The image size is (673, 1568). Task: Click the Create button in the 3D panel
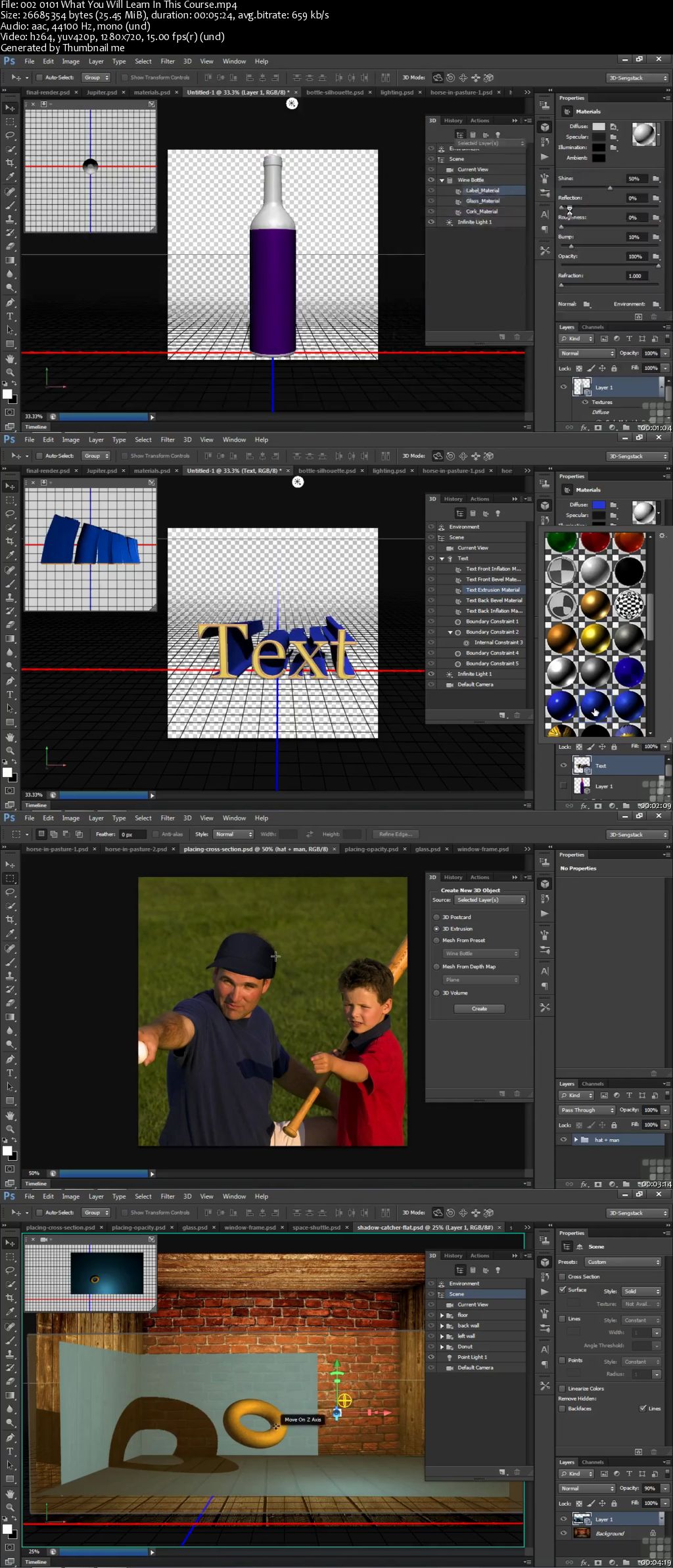tap(479, 1009)
